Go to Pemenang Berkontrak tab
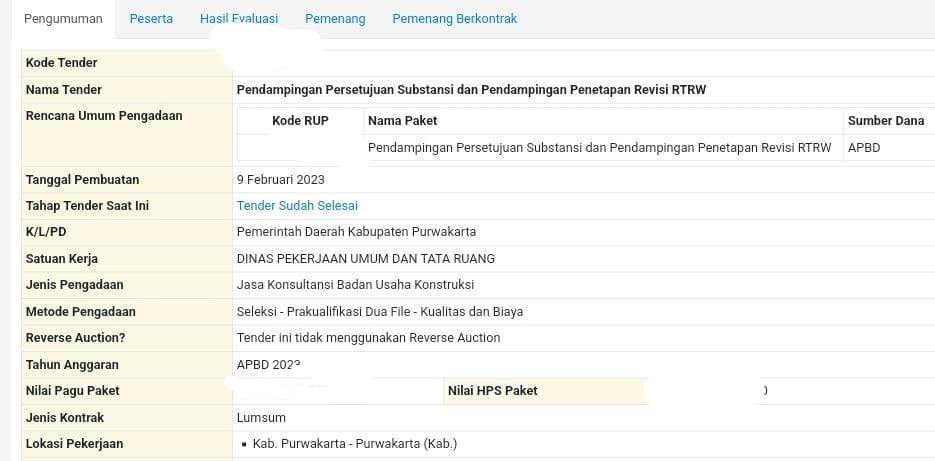Viewport: 935px width, 461px height. 454,19
